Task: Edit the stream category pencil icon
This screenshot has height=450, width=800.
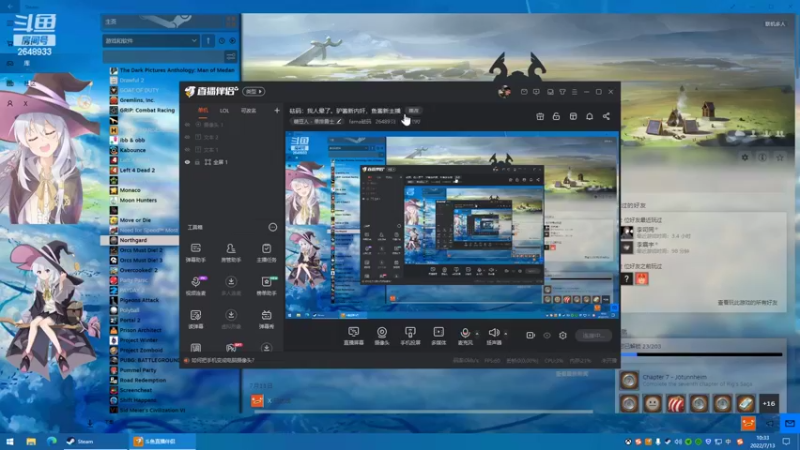Action: pos(339,121)
